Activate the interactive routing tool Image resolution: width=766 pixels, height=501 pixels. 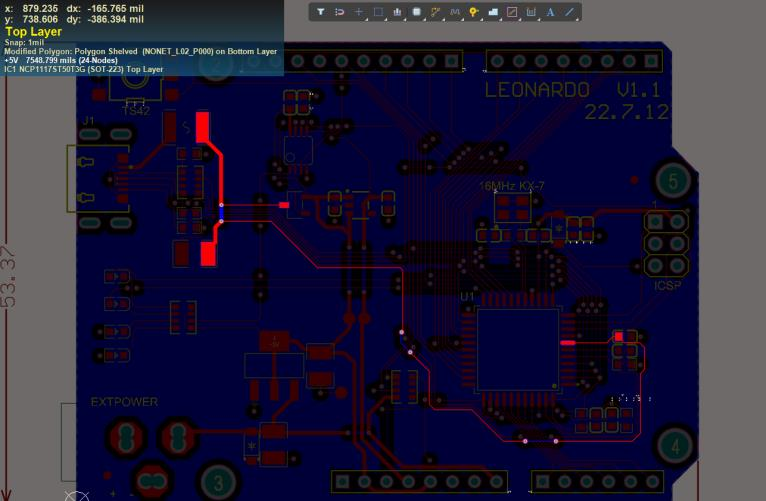pos(436,12)
